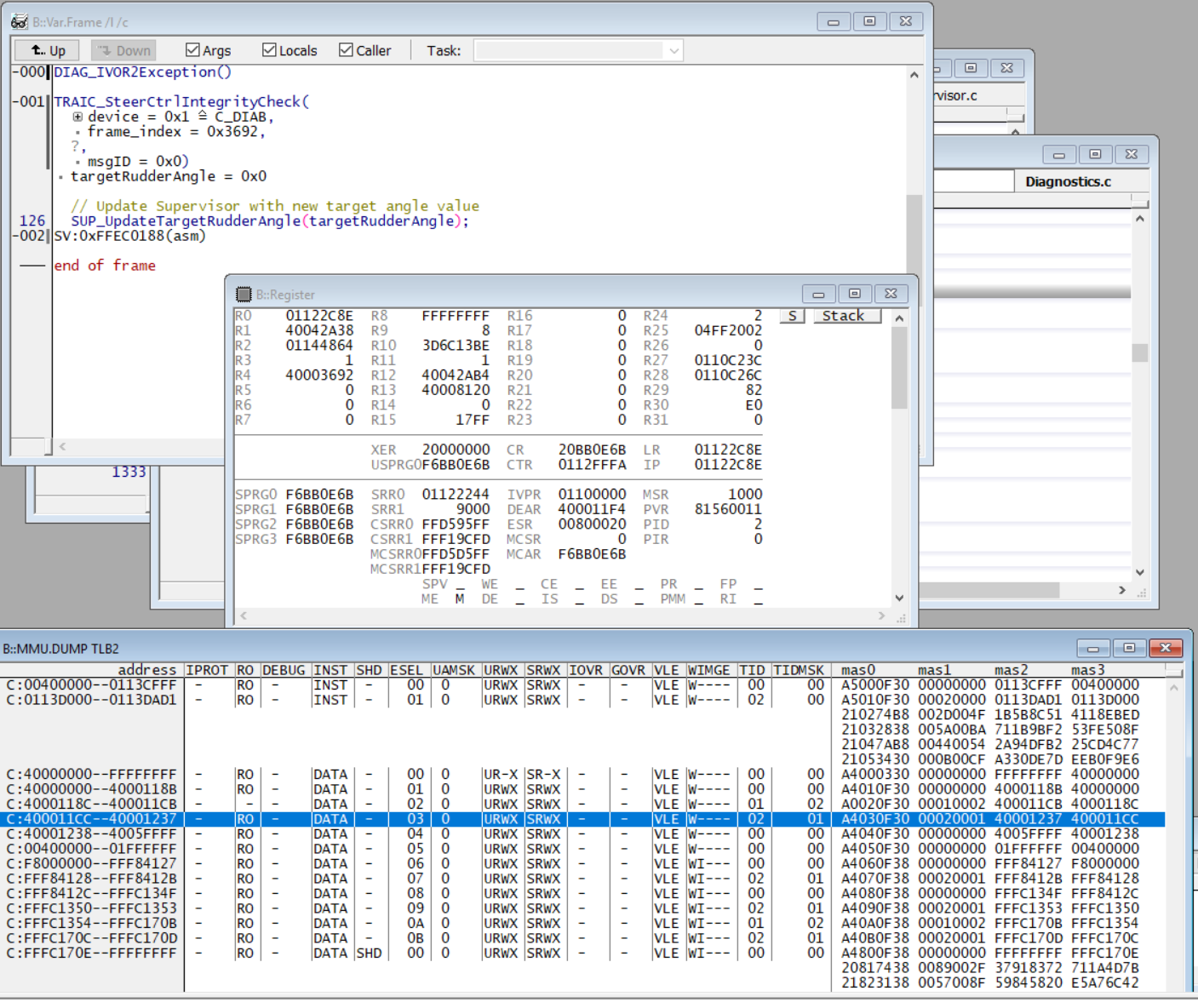Image resolution: width=1198 pixels, height=1008 pixels.
Task: Click the binoculars icon on Var.Frame title bar
Action: (19, 21)
